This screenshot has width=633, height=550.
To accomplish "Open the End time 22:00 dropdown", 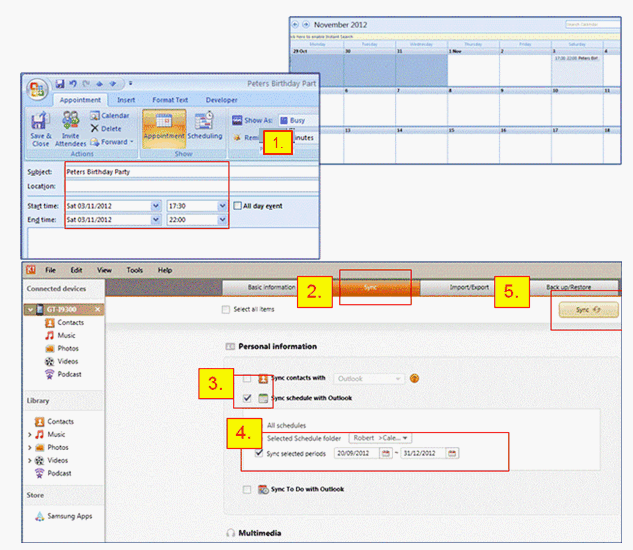I will point(222,220).
